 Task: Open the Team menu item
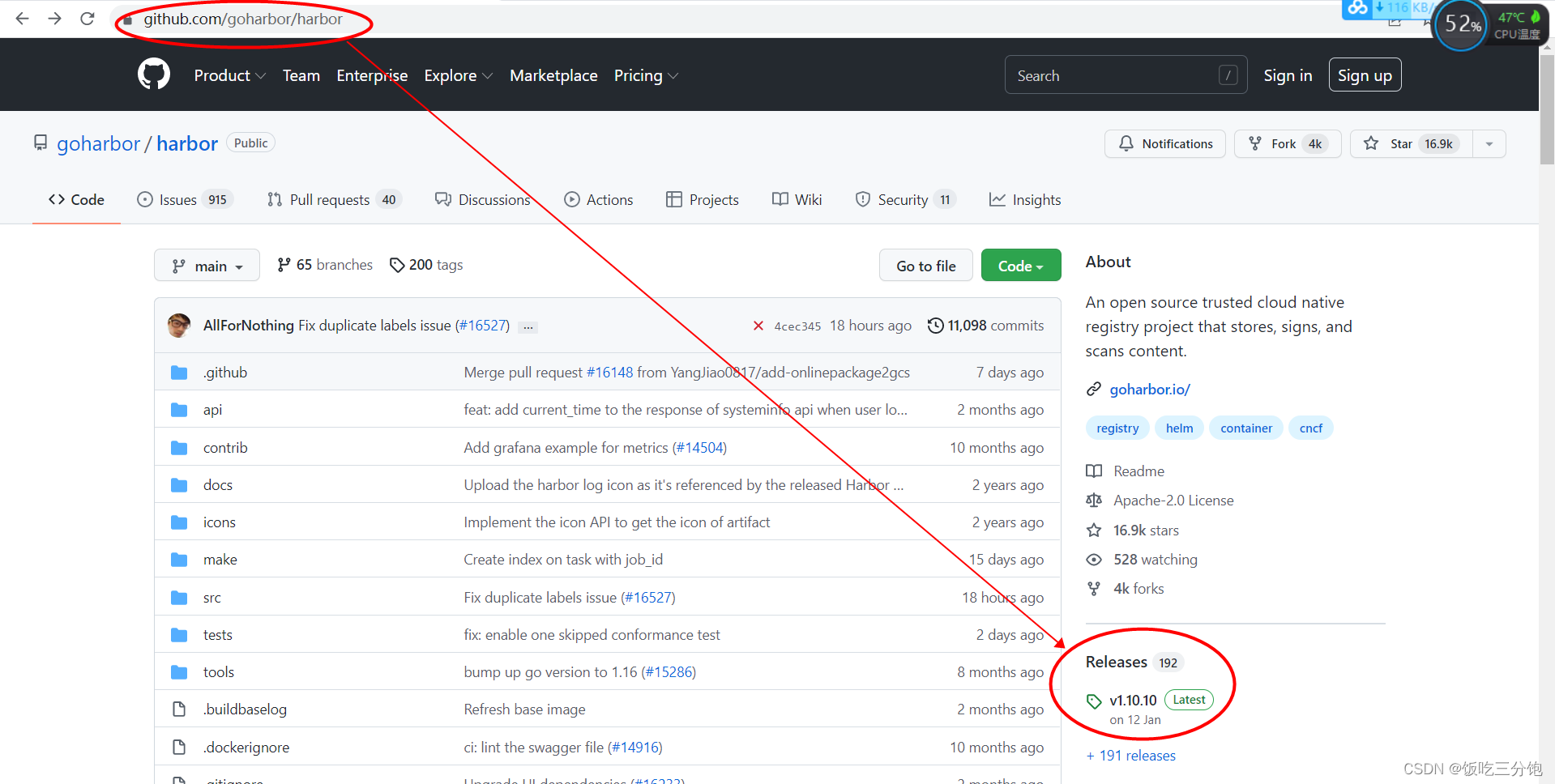[x=301, y=75]
